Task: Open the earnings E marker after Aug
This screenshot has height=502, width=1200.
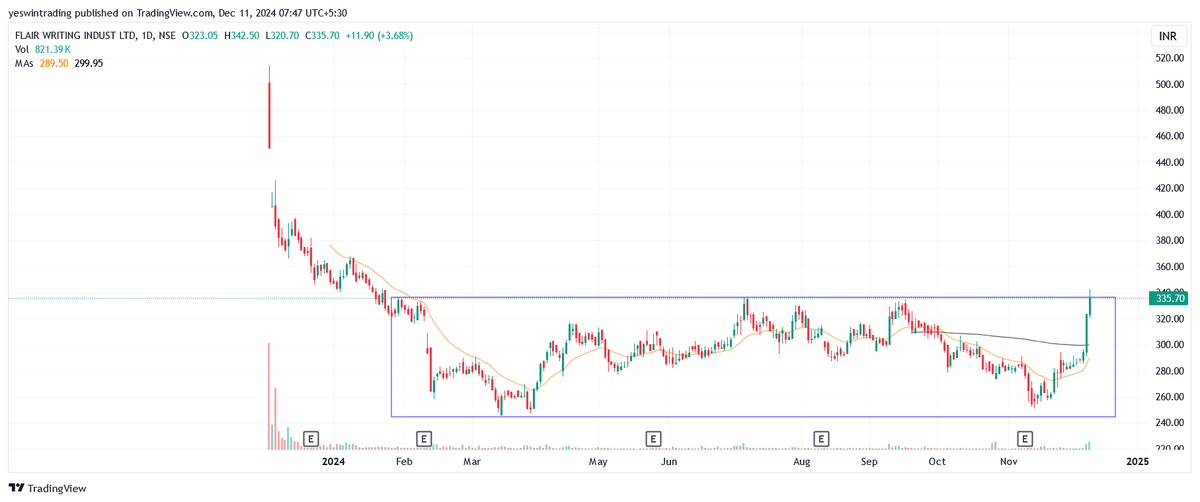Action: pos(822,438)
